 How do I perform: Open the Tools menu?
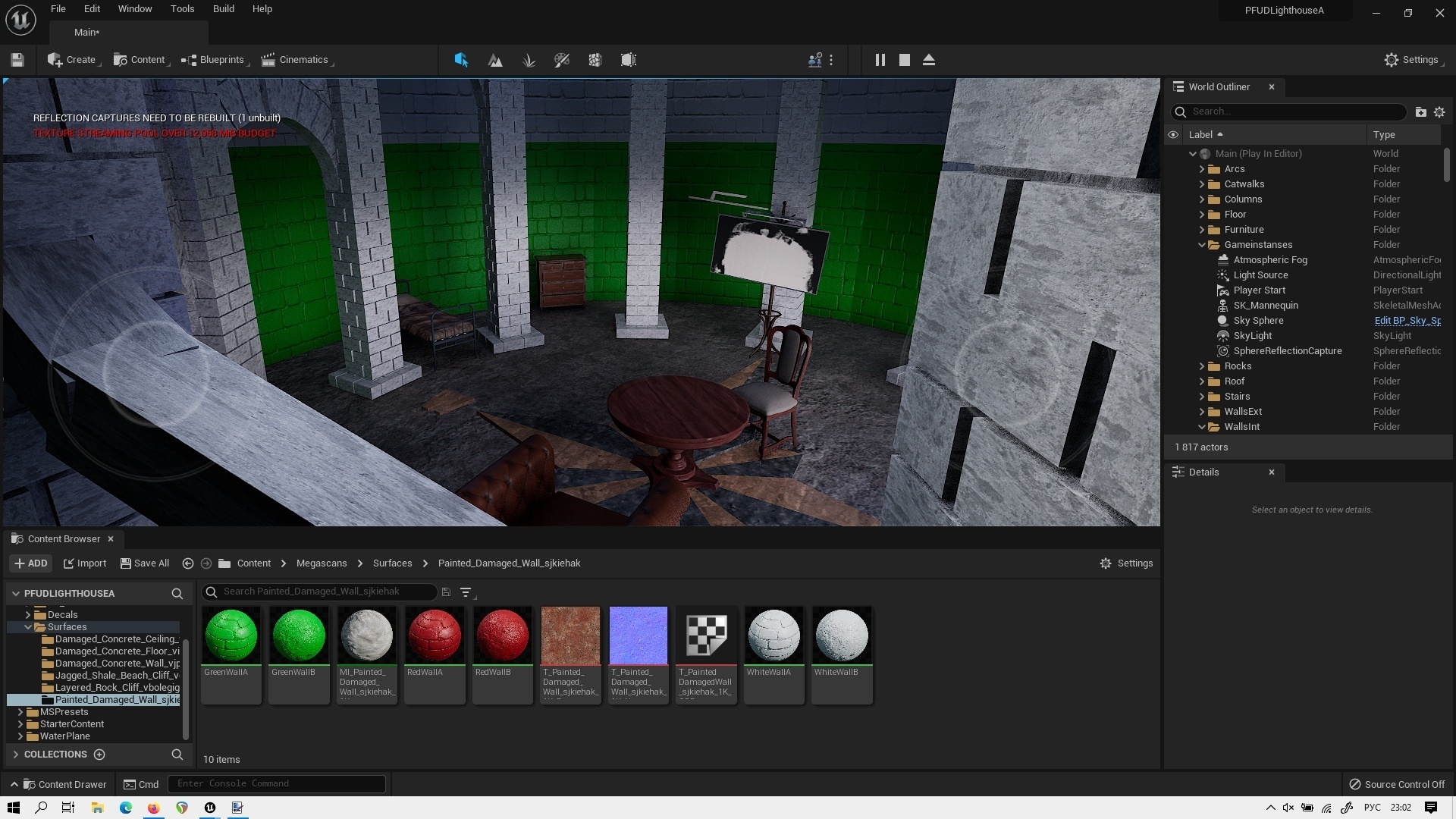182,9
